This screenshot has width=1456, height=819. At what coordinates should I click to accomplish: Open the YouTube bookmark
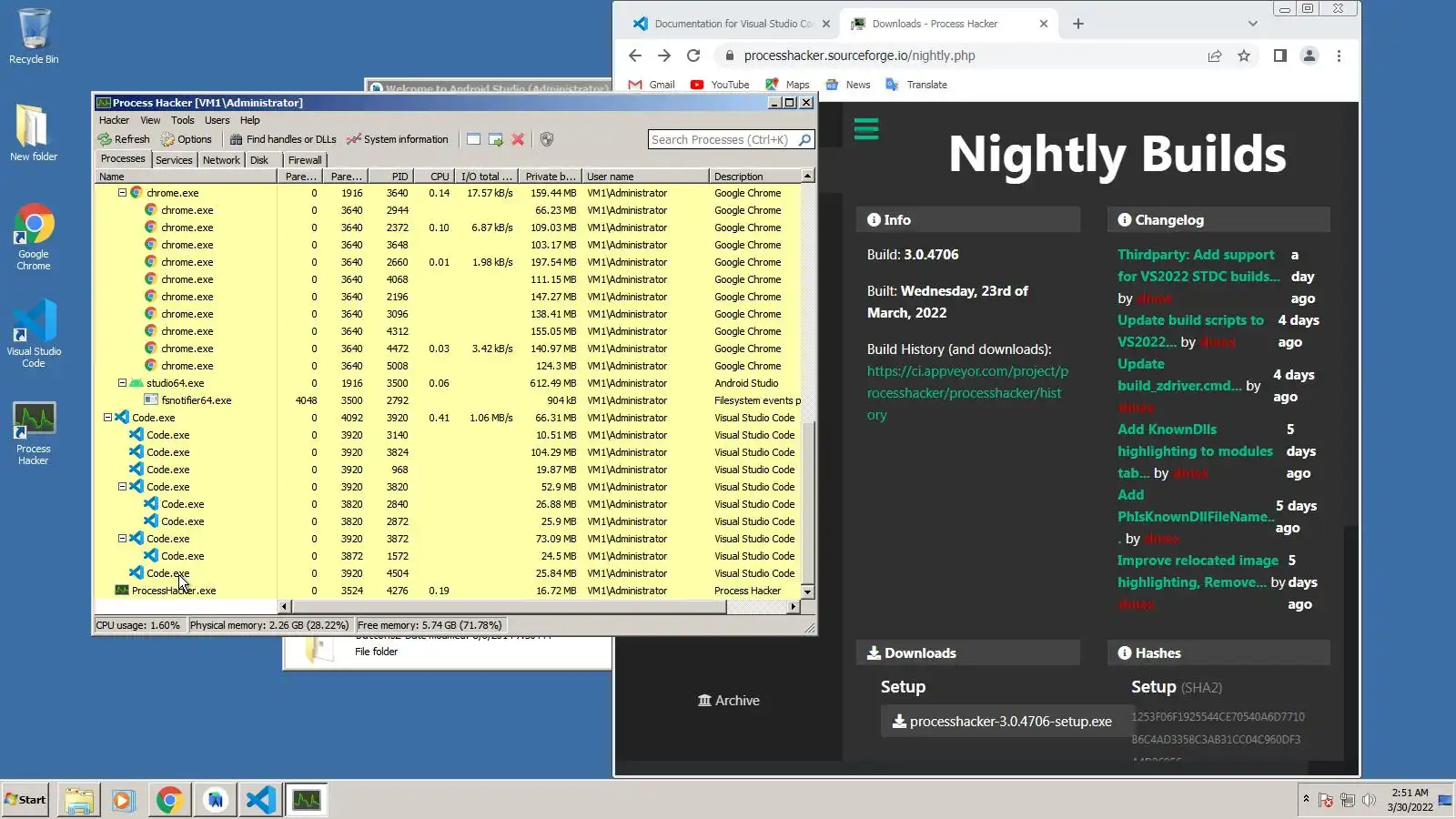coord(720,85)
